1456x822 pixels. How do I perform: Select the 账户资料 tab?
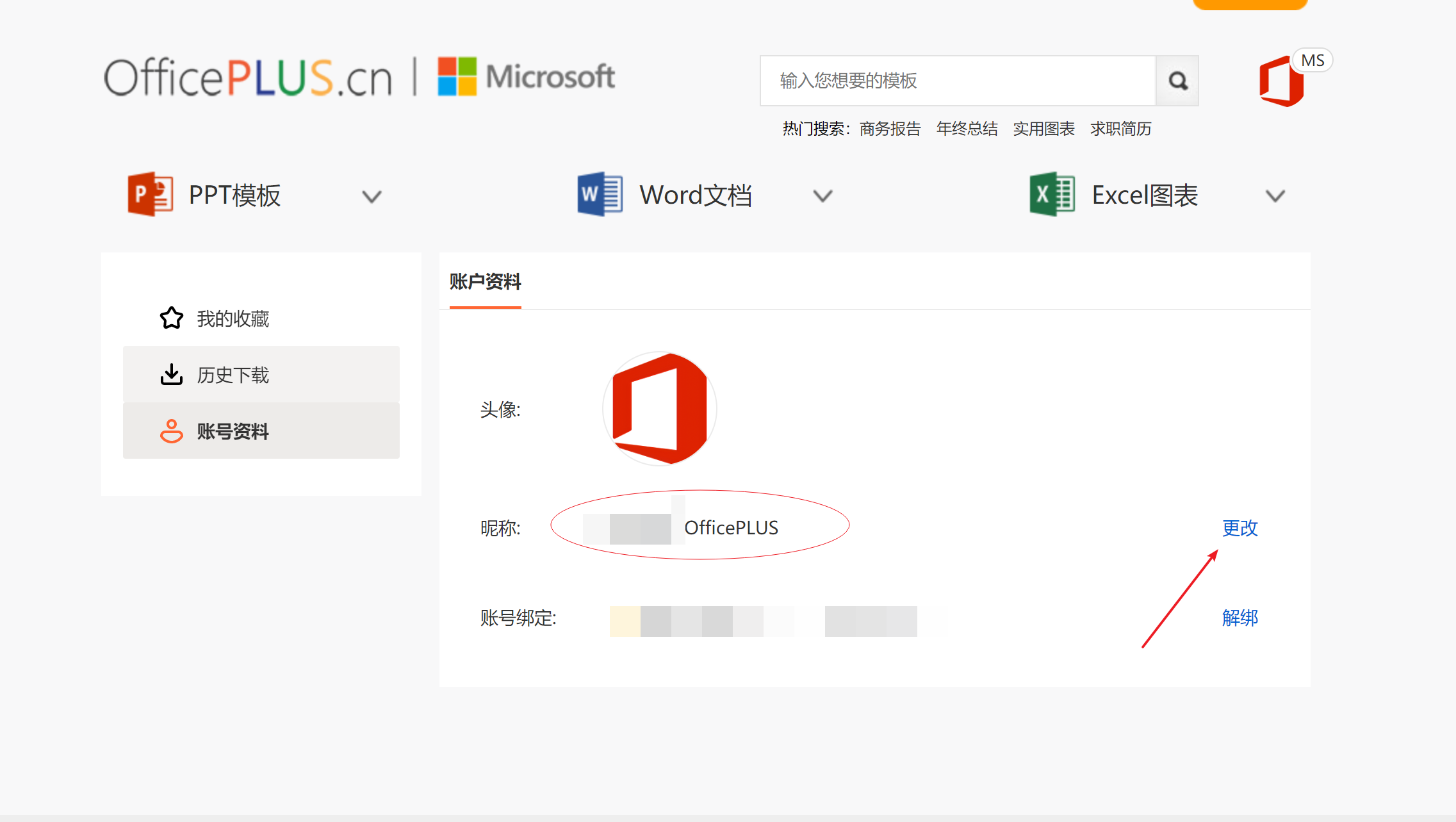[486, 282]
